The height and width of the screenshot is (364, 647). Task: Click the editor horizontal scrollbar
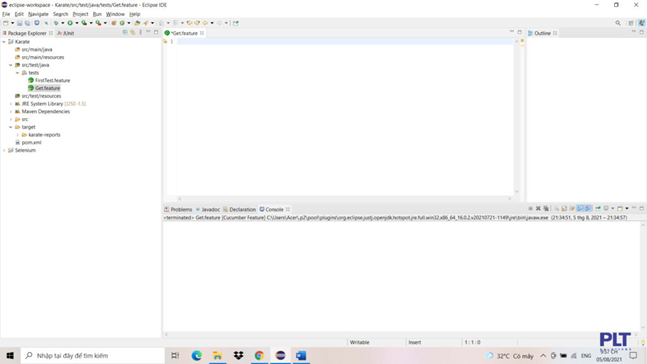pyautogui.click(x=344, y=199)
